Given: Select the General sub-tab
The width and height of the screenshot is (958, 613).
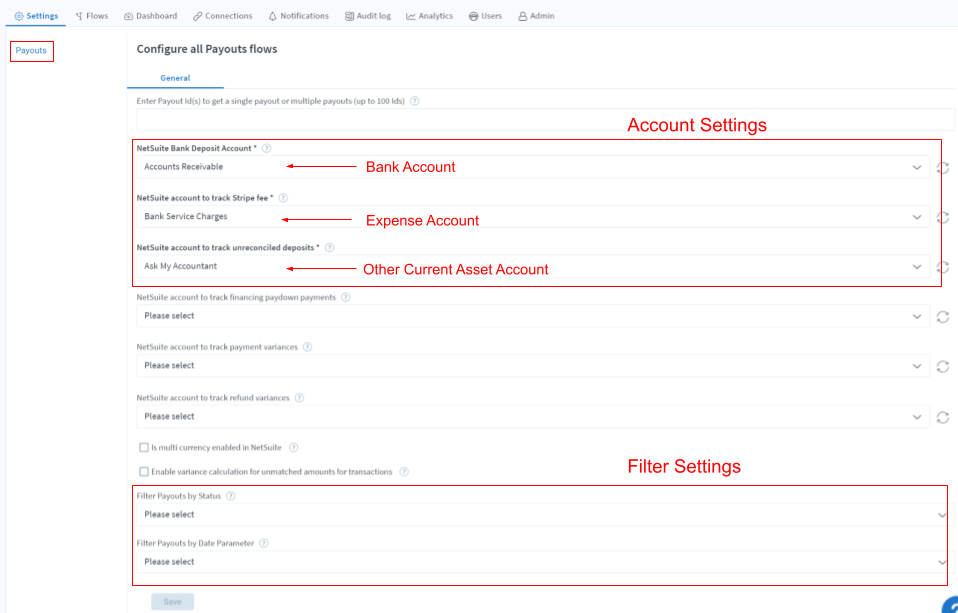Looking at the screenshot, I should point(175,78).
